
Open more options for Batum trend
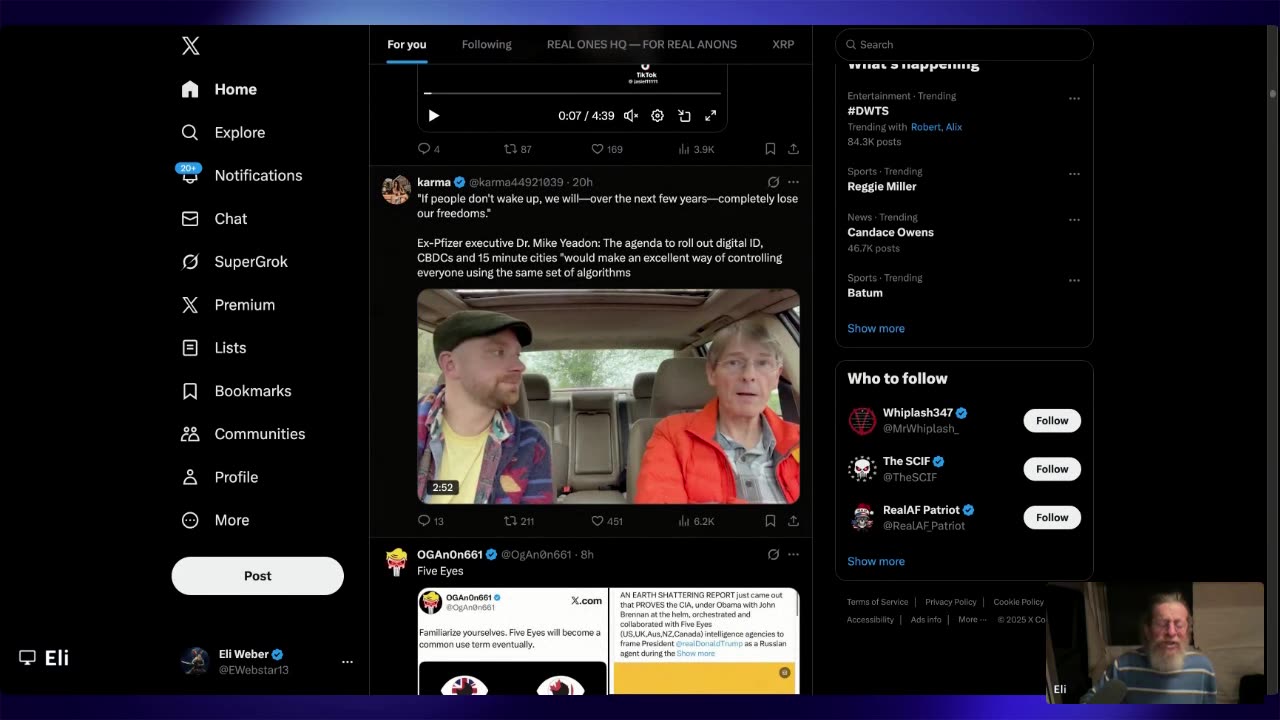coord(1074,280)
